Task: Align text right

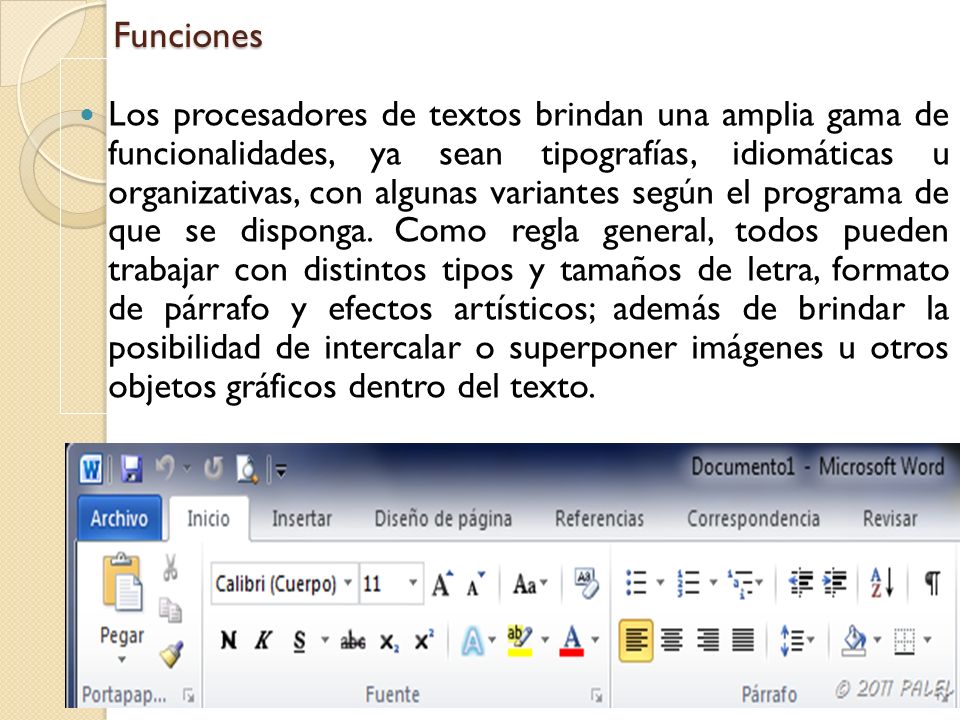Action: coord(708,641)
